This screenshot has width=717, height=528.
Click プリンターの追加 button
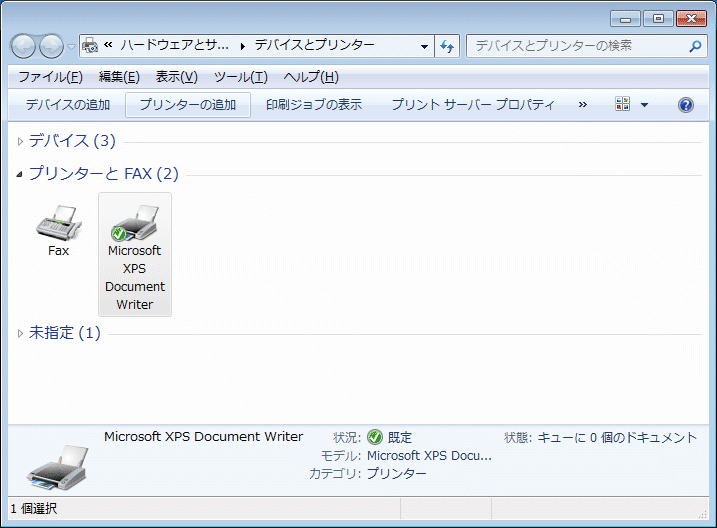point(188,105)
